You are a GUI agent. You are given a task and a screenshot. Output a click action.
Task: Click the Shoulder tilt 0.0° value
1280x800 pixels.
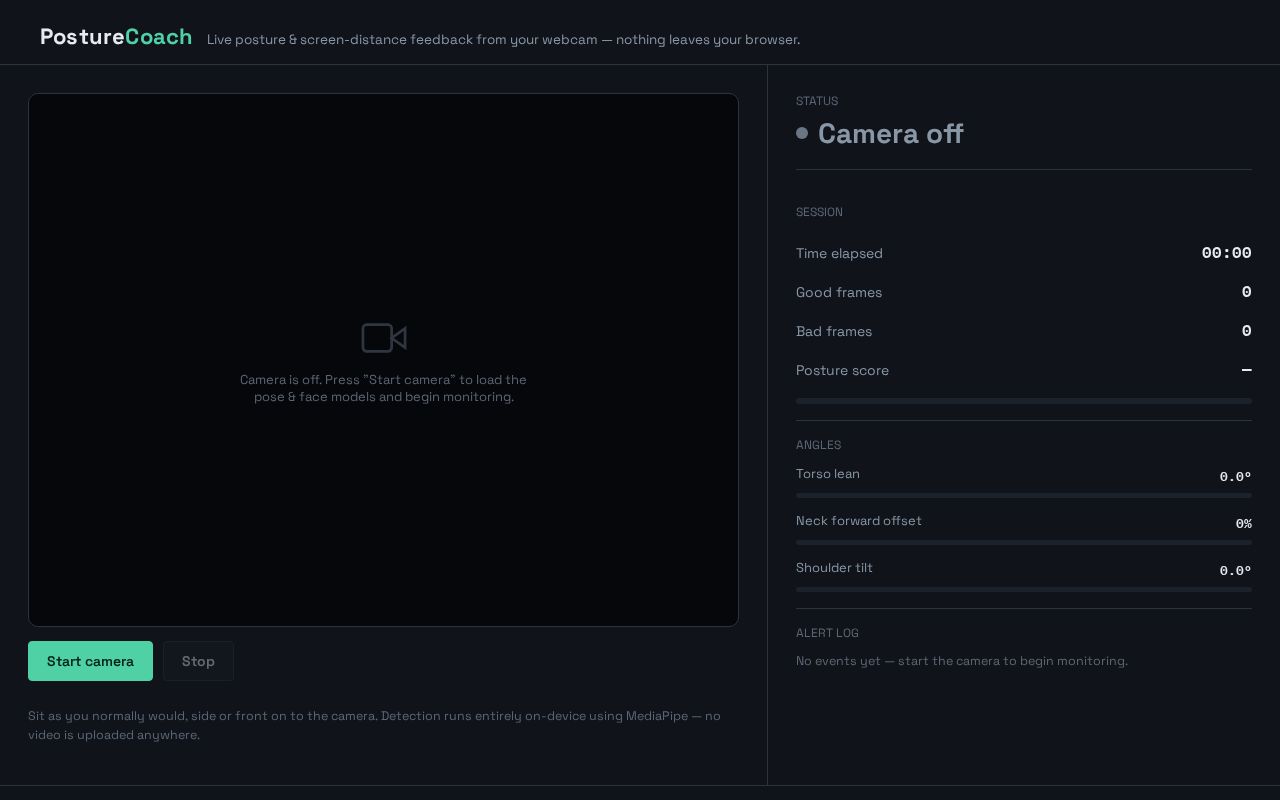(1235, 571)
